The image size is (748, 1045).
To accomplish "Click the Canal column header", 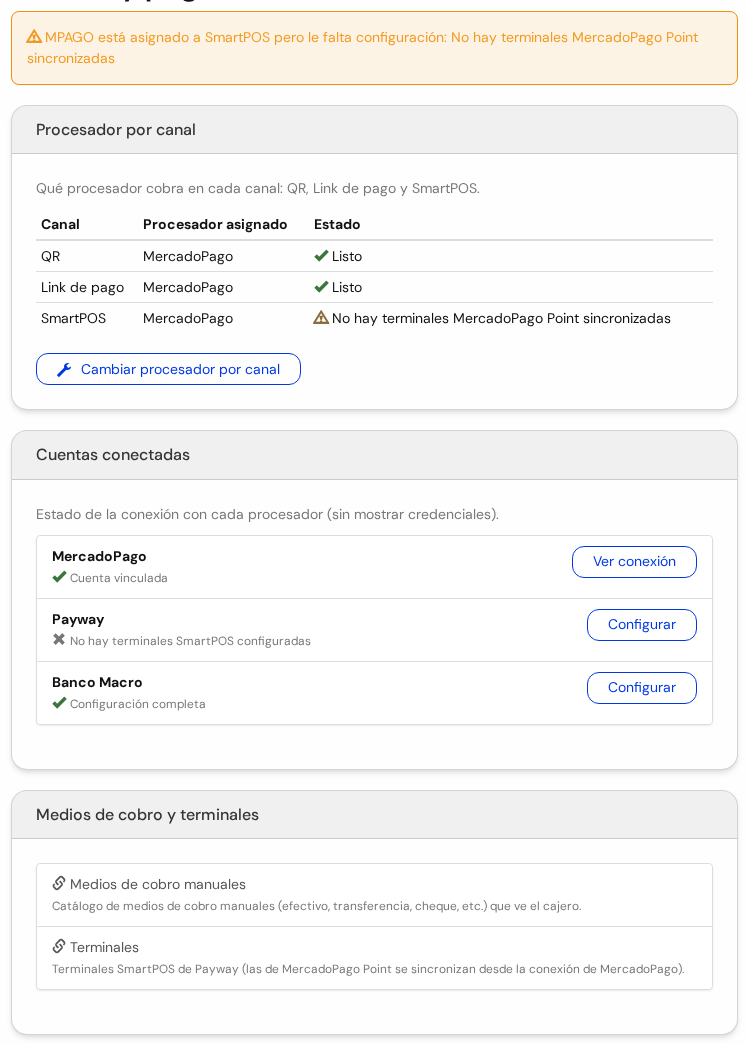I will 60,225.
